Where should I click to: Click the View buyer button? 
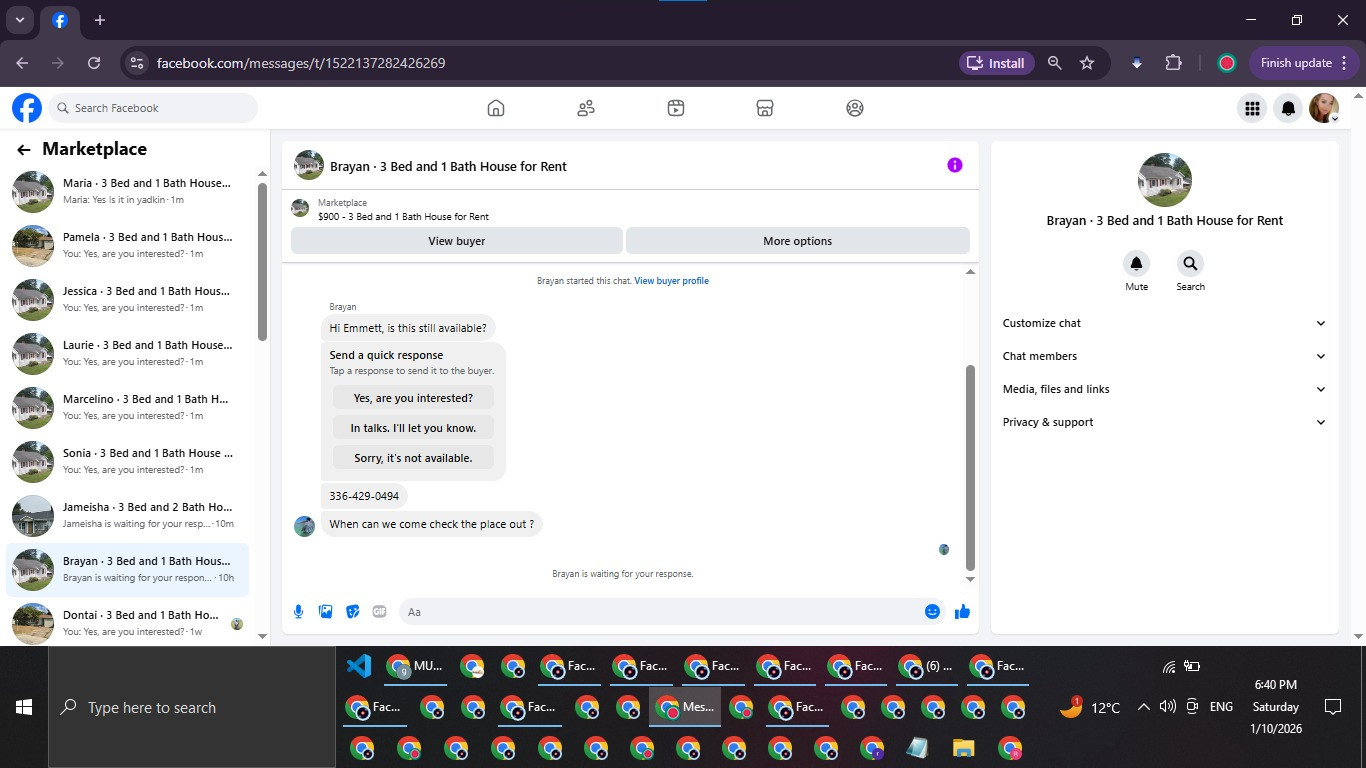457,241
